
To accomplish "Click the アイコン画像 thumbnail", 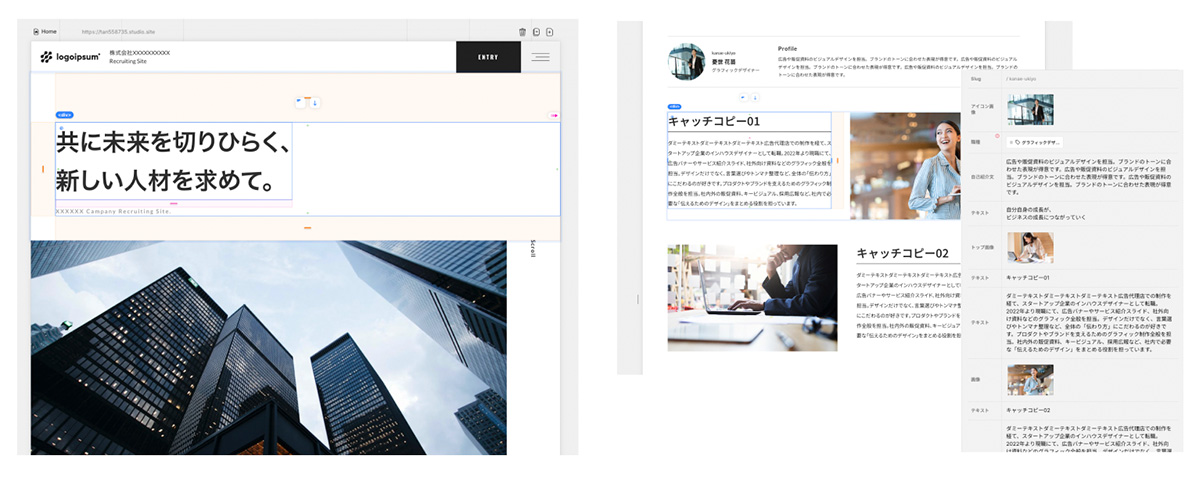I will click(x=1030, y=109).
